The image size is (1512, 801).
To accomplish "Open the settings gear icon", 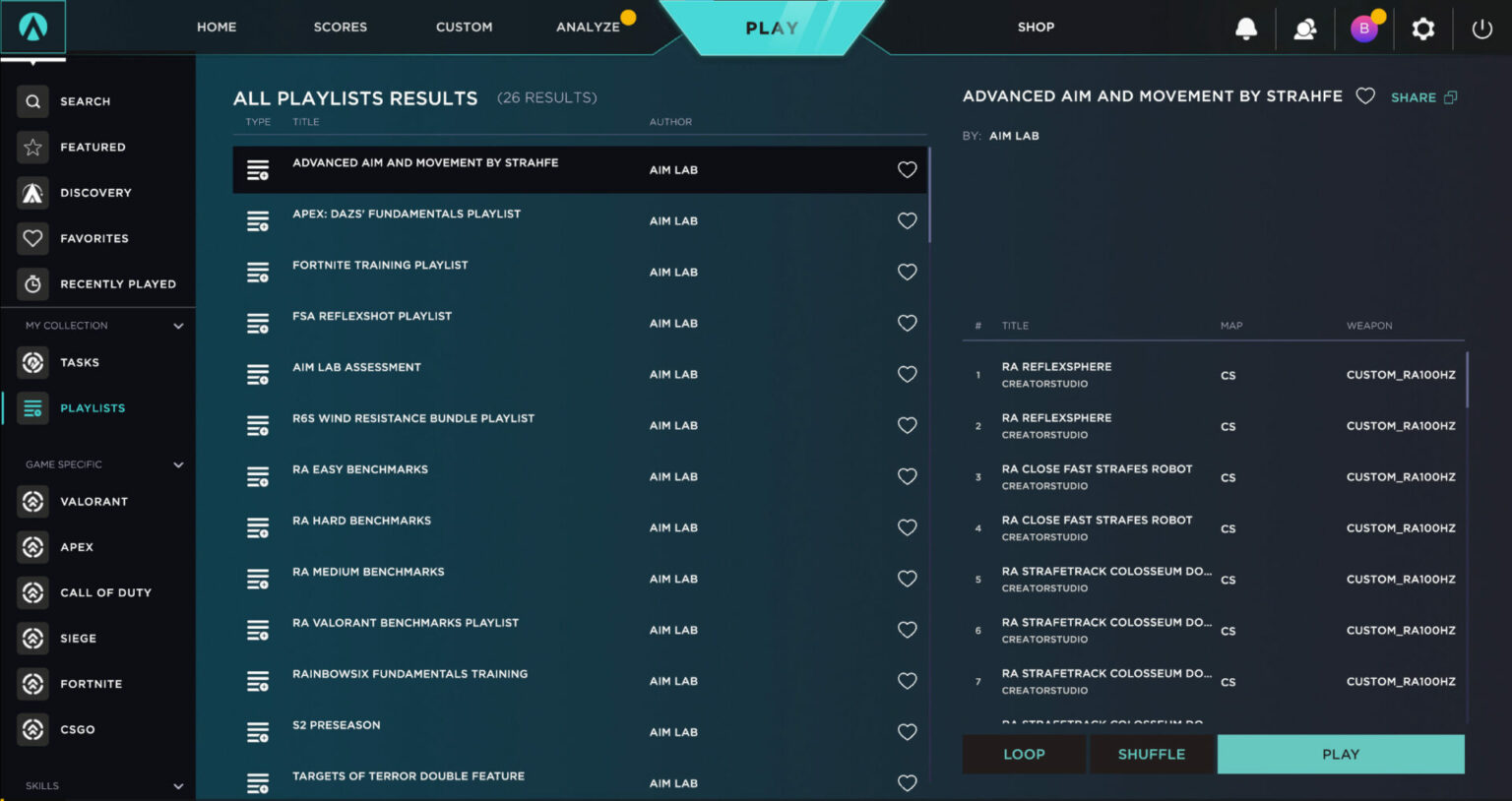I will pos(1422,28).
